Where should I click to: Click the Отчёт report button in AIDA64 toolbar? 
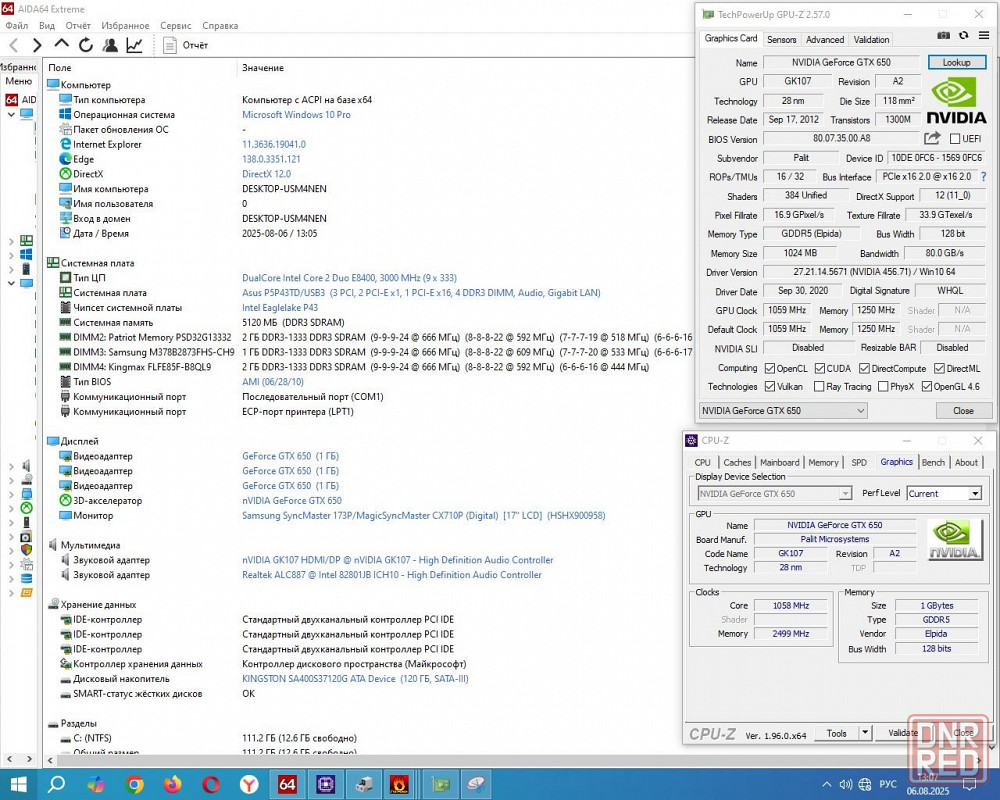click(x=186, y=45)
